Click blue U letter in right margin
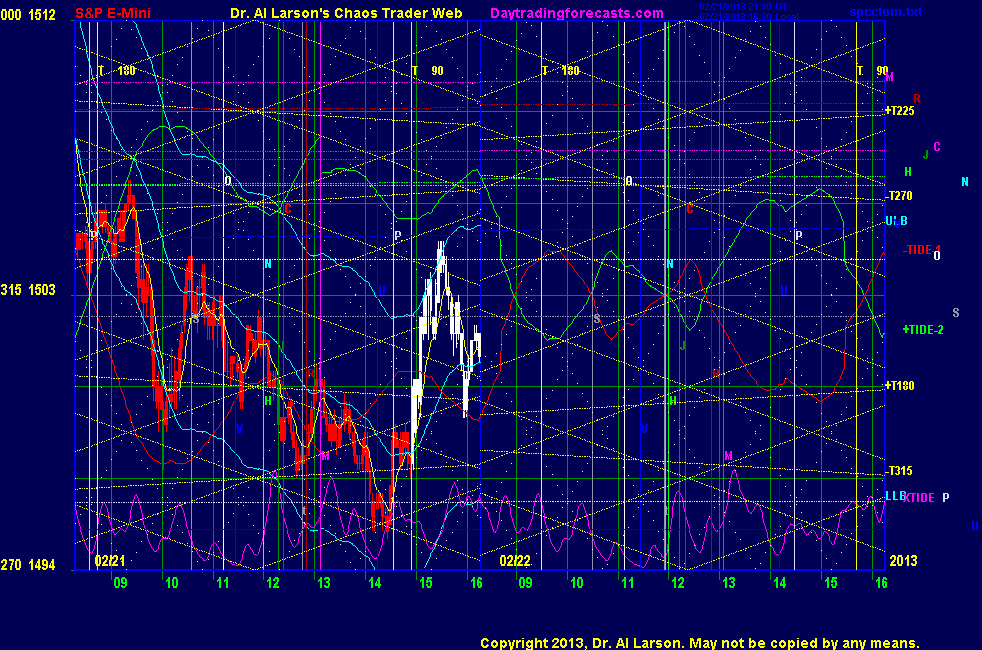This screenshot has height=650, width=982. coord(974,525)
